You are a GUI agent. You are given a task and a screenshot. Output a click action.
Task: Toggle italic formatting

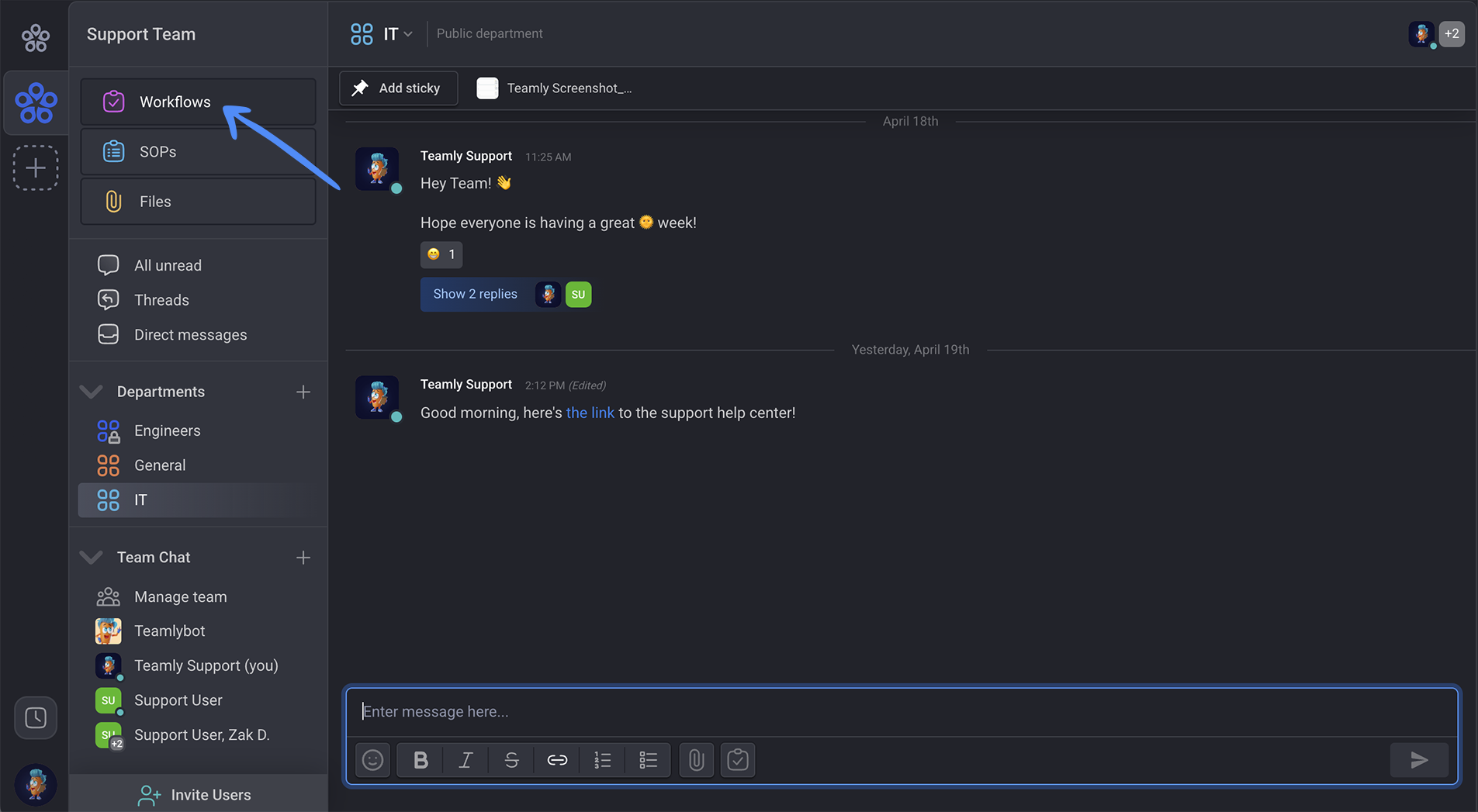point(466,760)
